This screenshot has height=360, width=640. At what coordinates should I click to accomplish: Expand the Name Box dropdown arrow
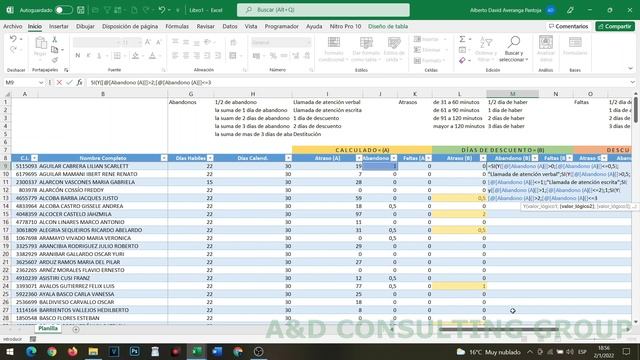pyautogui.click(x=41, y=82)
